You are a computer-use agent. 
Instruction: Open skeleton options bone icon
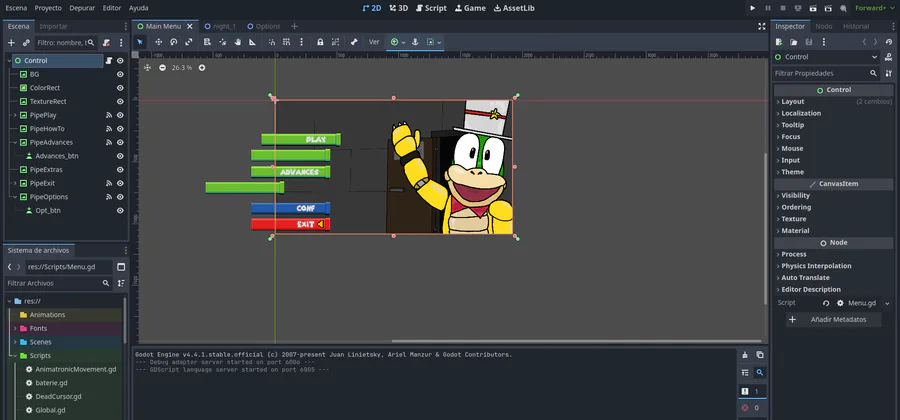pyautogui.click(x=354, y=42)
